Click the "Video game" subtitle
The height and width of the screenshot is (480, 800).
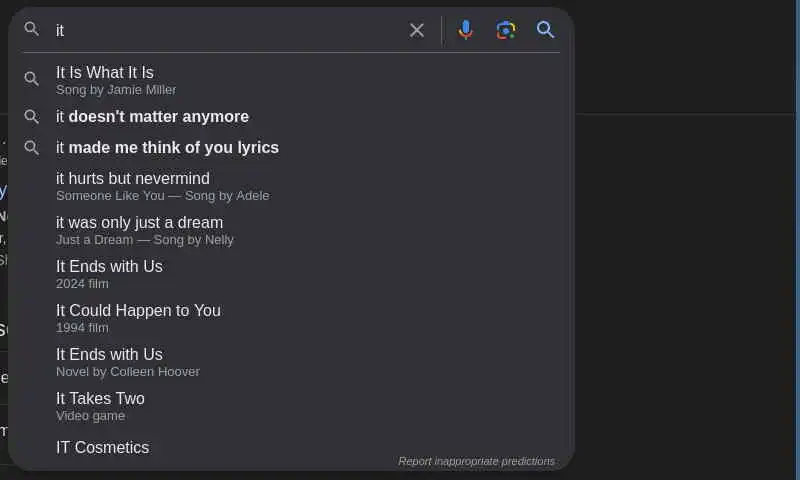[x=90, y=416]
